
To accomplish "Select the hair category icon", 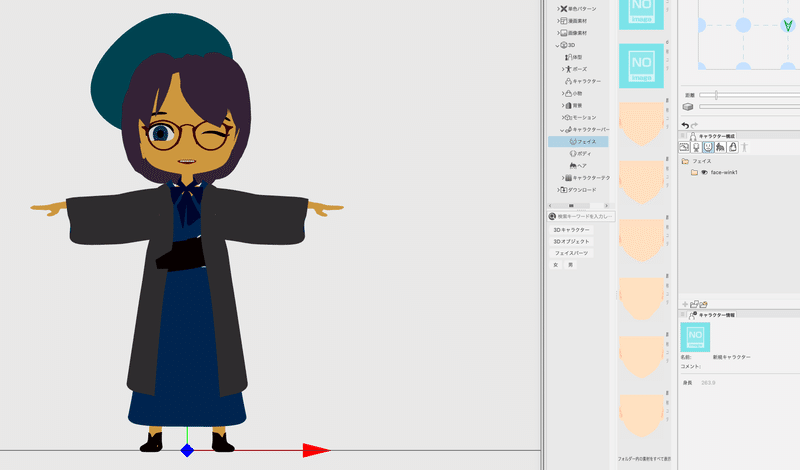I will click(x=720, y=147).
